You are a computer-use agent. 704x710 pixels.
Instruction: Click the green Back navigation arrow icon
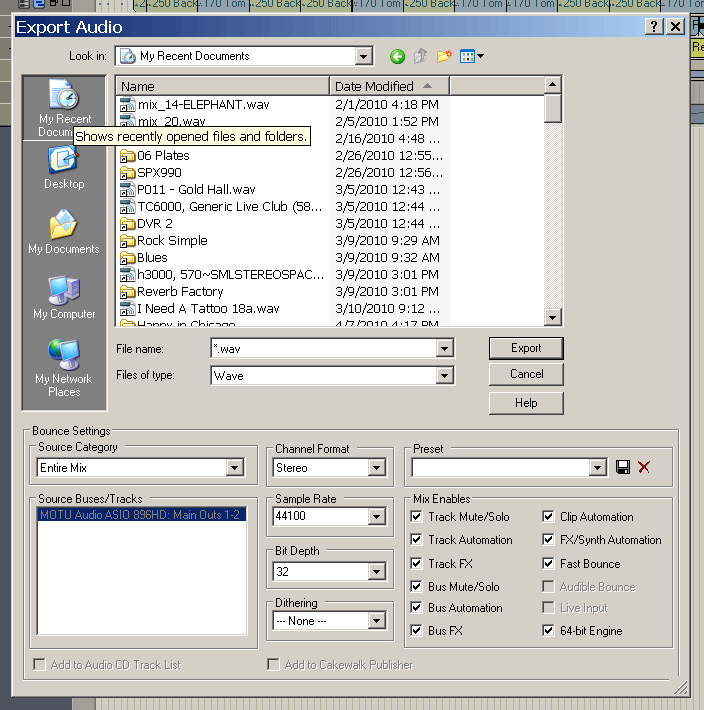click(x=398, y=57)
